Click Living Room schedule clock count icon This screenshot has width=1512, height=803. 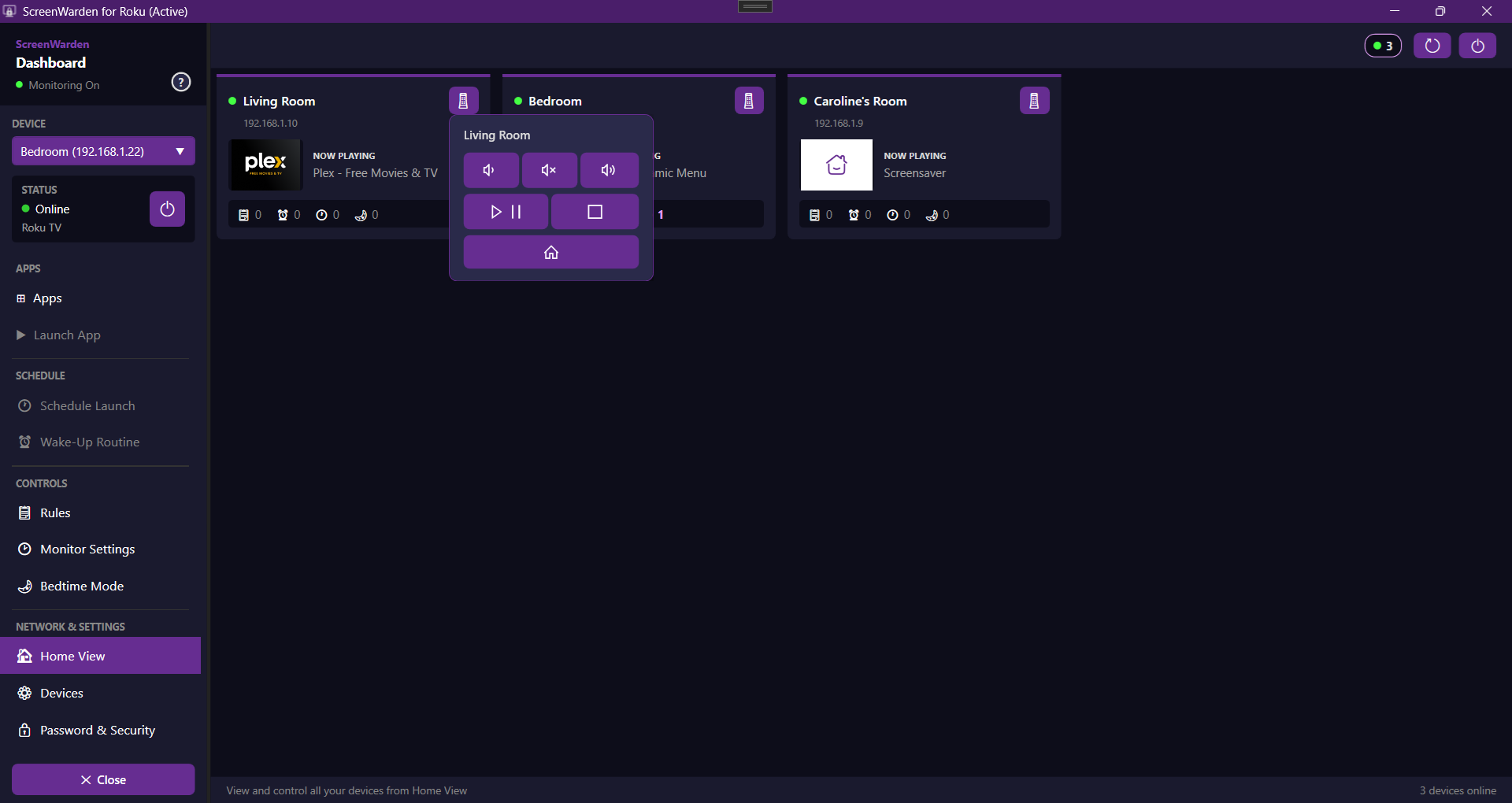coord(321,215)
